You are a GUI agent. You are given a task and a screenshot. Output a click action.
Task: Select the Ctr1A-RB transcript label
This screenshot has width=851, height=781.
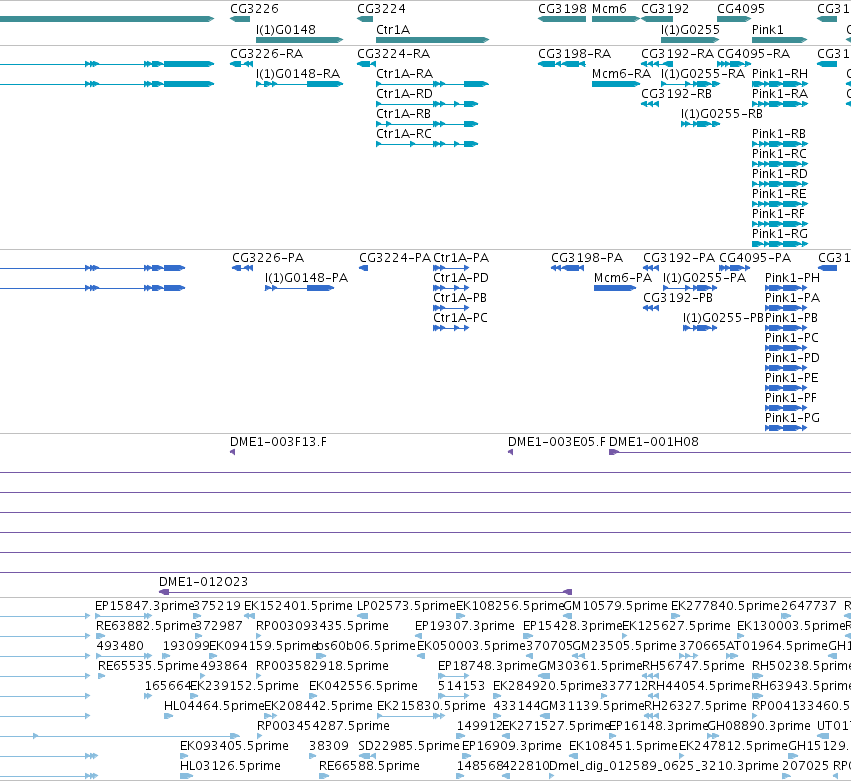coord(403,114)
